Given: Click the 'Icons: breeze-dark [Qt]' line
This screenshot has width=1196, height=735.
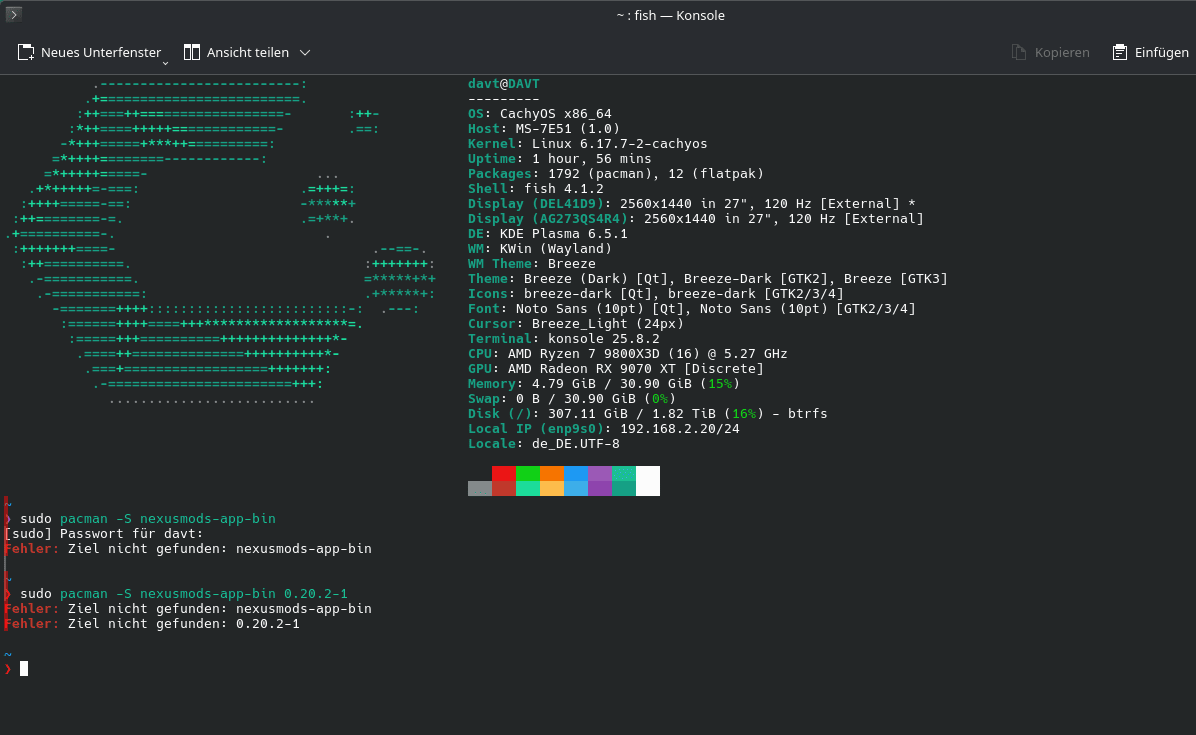Looking at the screenshot, I should tap(656, 294).
